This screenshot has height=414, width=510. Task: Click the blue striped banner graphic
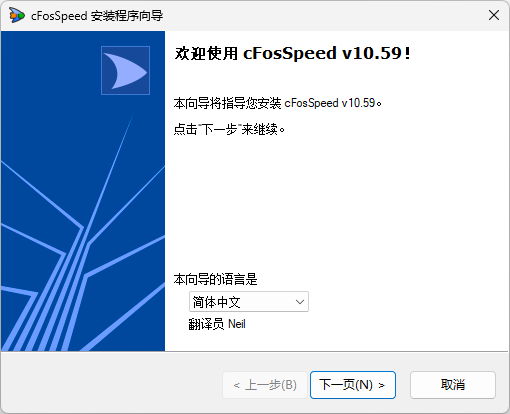click(x=83, y=191)
